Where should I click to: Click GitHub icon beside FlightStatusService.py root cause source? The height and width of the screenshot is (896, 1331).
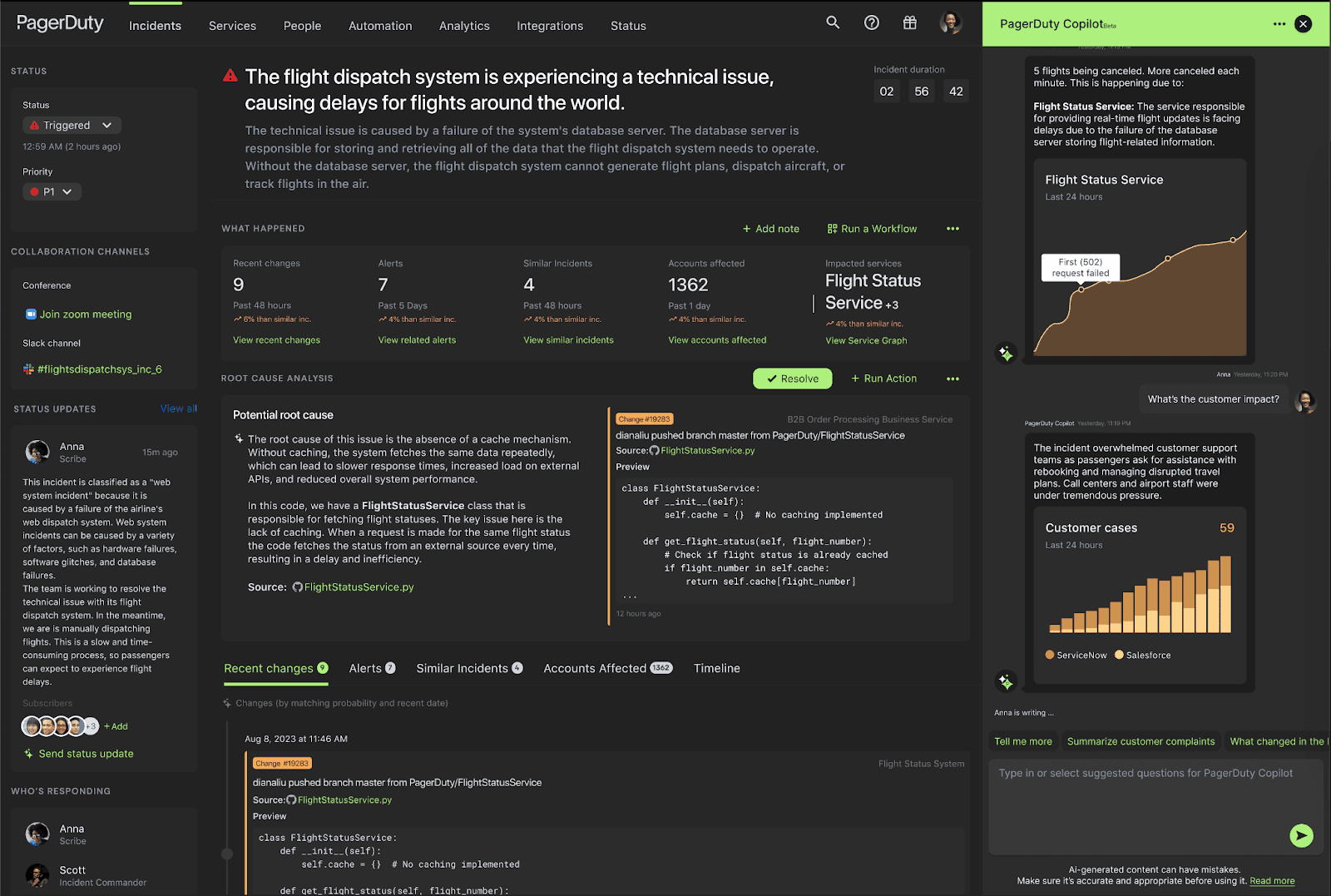(x=297, y=587)
